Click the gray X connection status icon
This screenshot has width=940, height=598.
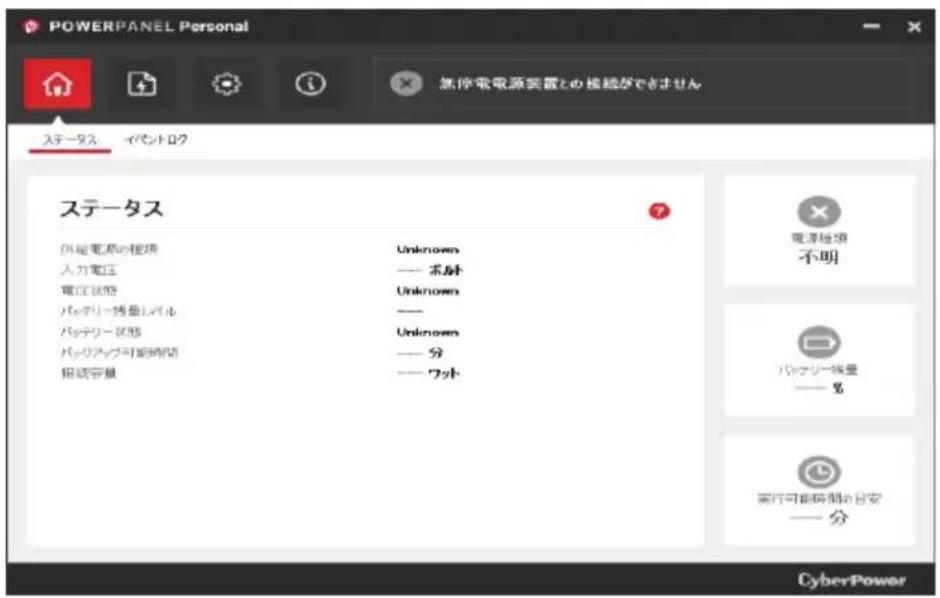pos(406,84)
